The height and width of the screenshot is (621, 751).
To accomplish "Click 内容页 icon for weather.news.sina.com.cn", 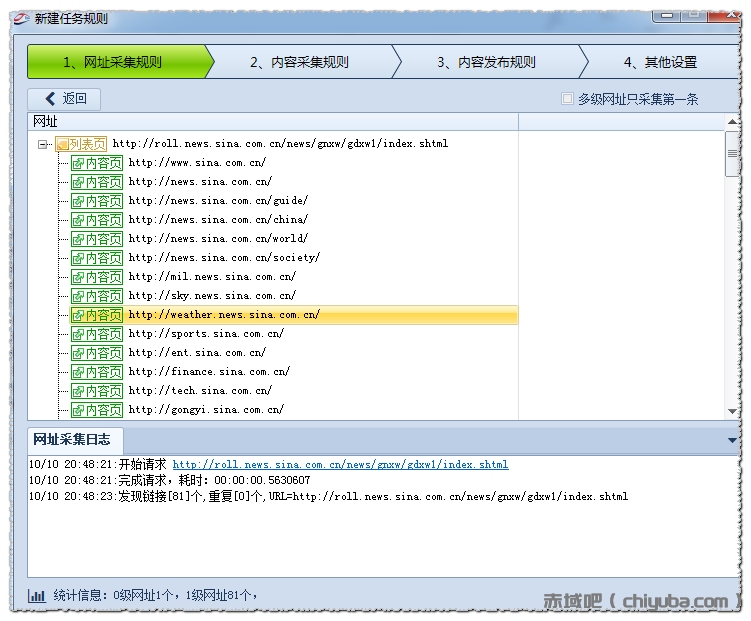I will pos(97,315).
